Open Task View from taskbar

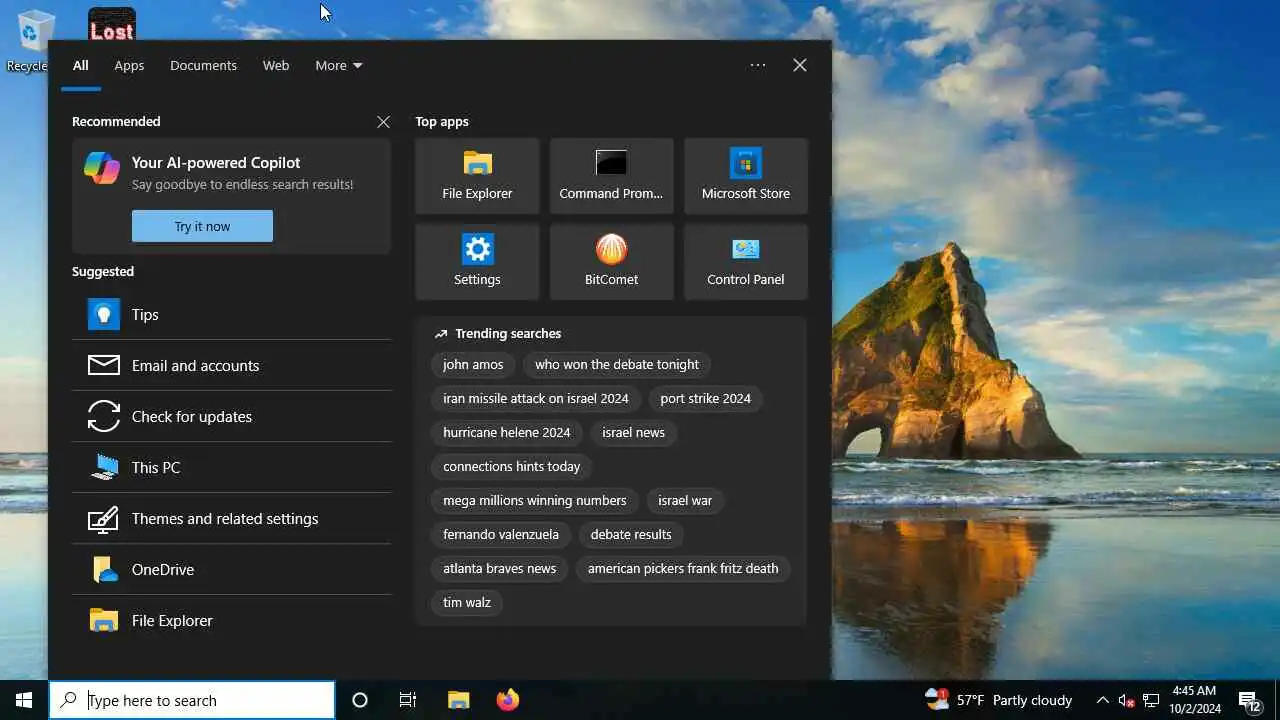click(x=408, y=700)
